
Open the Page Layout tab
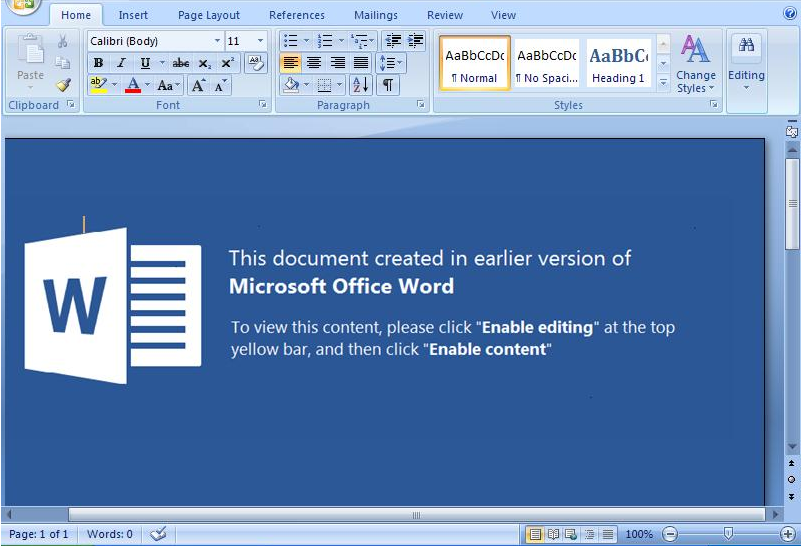click(208, 15)
